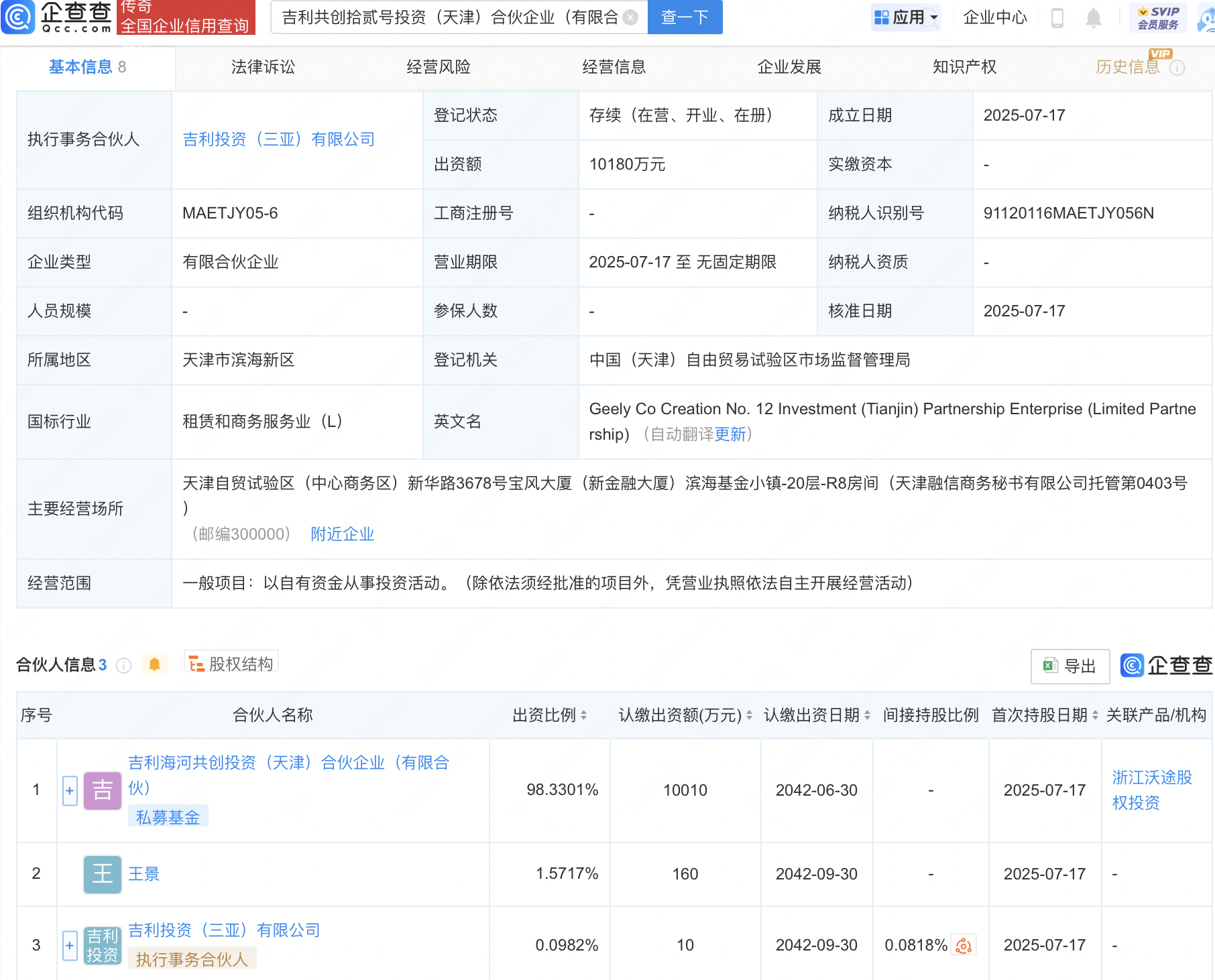The height and width of the screenshot is (980, 1215).
Task: Open 企业发展 tab
Action: pyautogui.click(x=789, y=67)
